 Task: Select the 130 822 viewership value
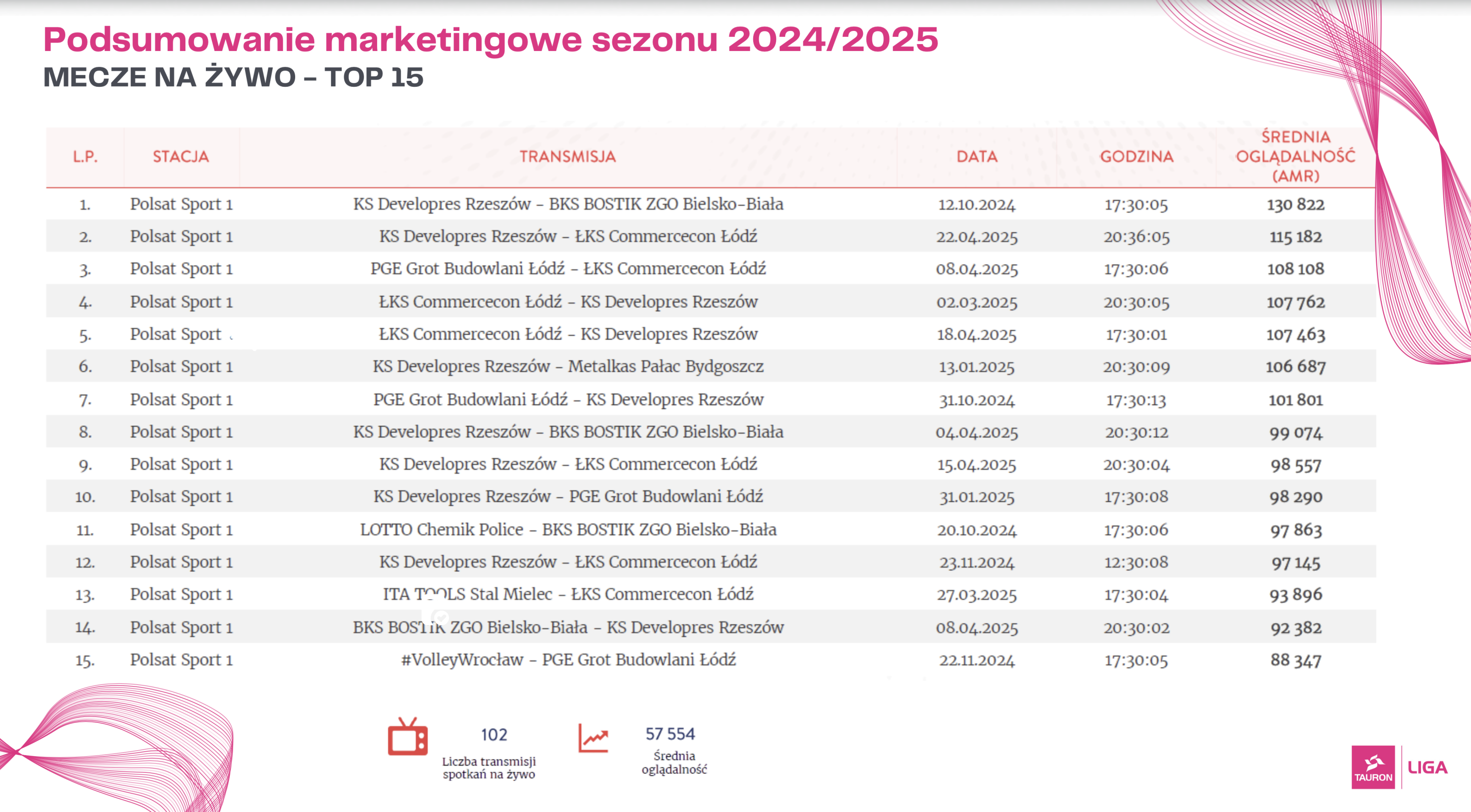pos(1295,204)
